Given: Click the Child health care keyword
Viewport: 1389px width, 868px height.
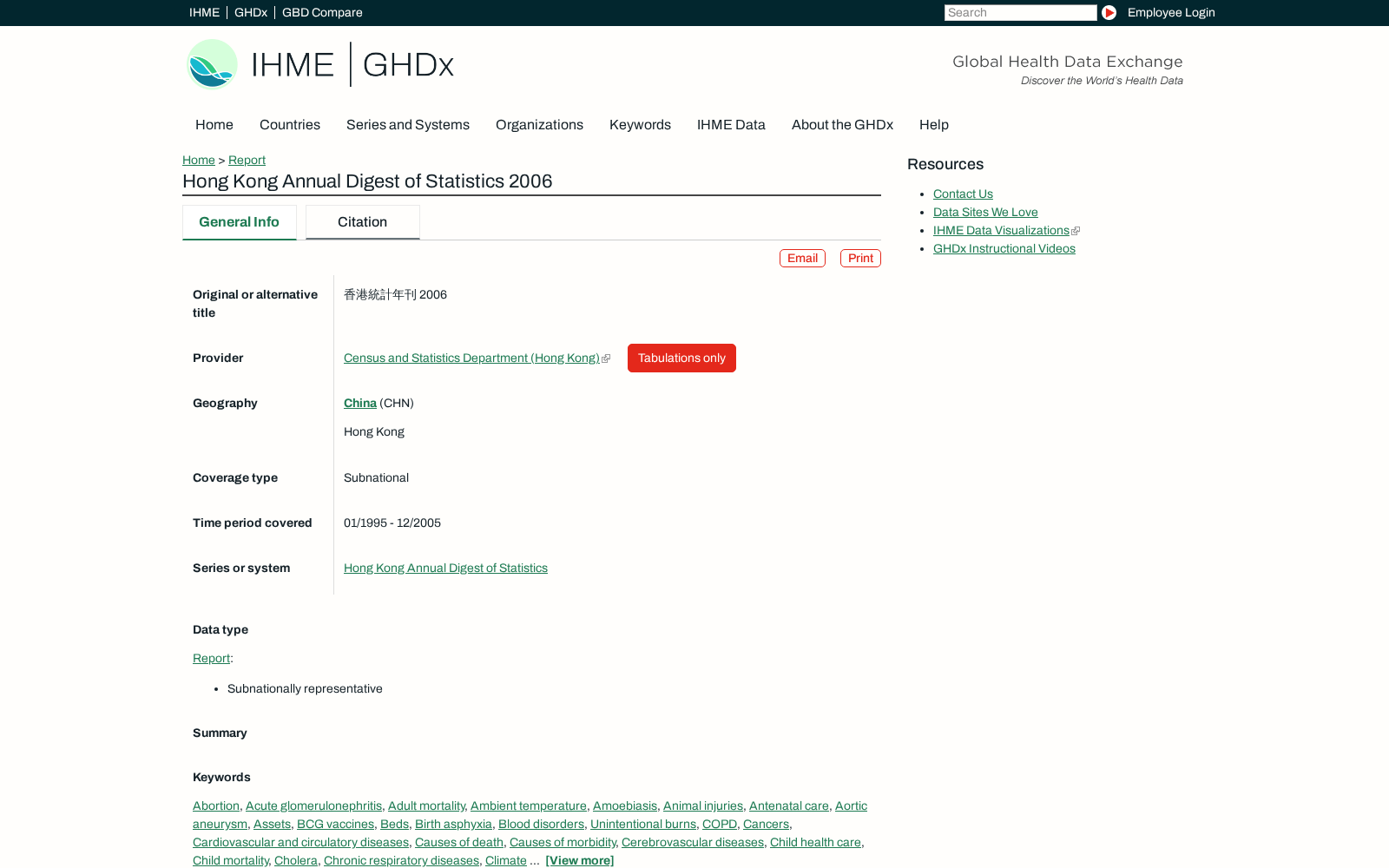Looking at the screenshot, I should pyautogui.click(x=815, y=842).
